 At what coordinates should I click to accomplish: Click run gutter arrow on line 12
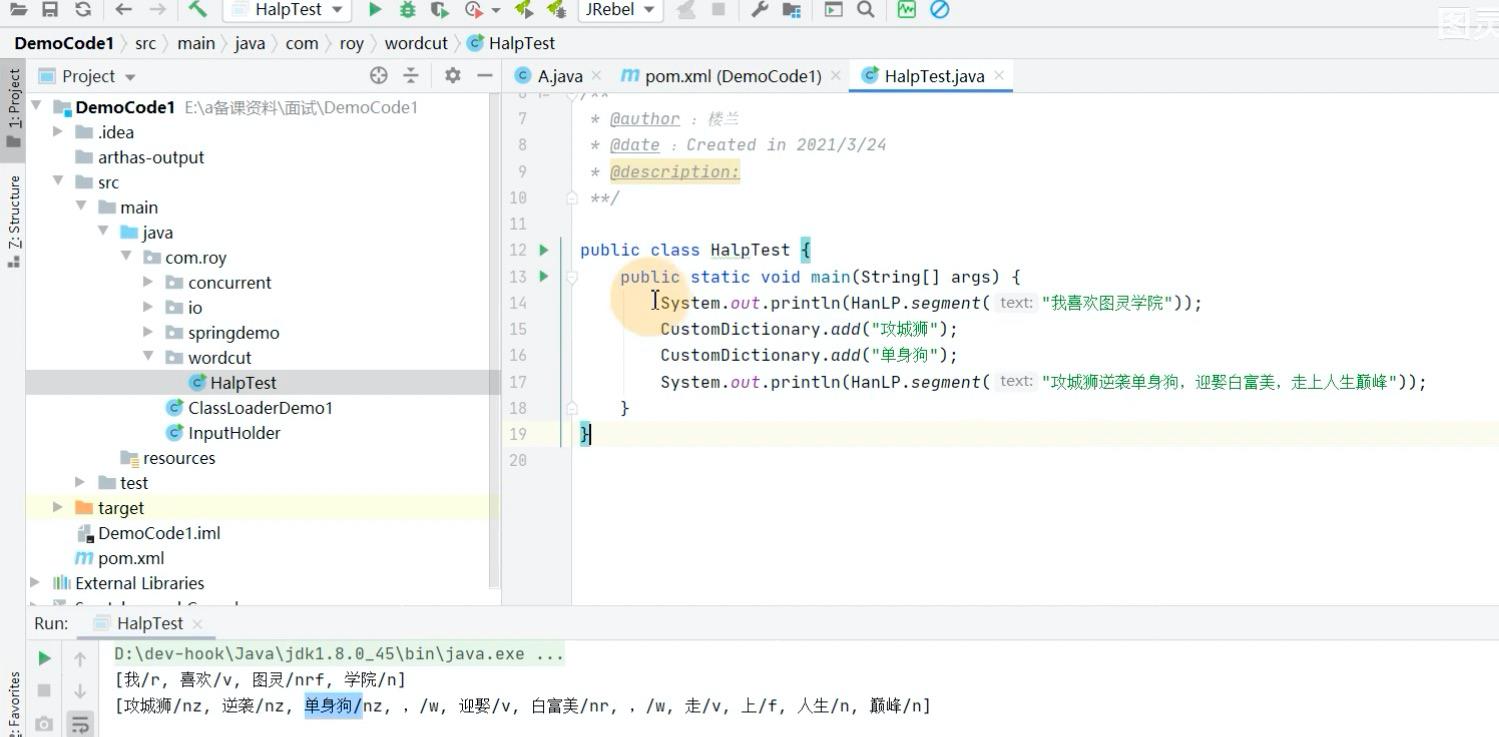click(544, 250)
